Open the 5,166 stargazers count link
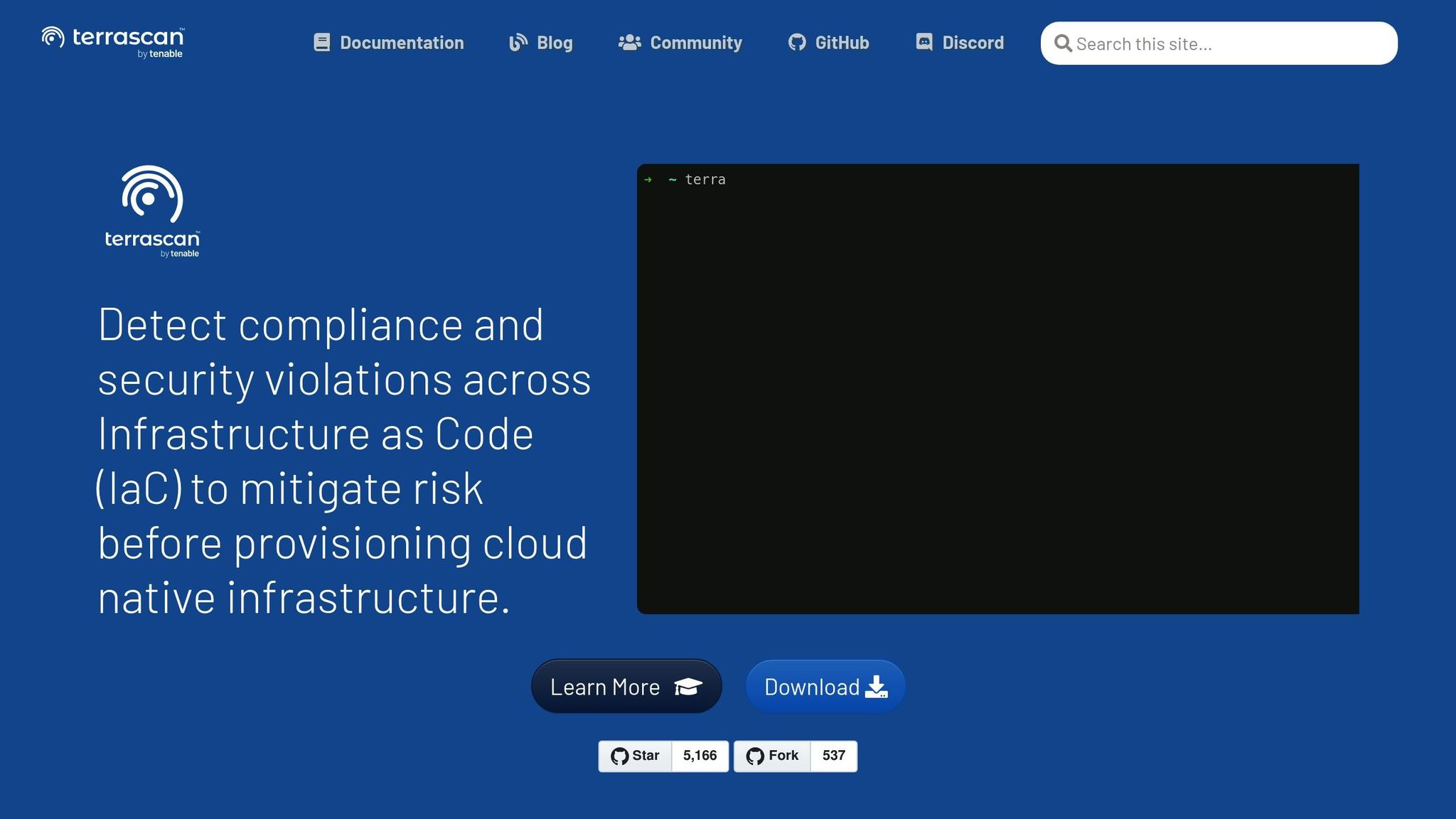 click(x=700, y=756)
